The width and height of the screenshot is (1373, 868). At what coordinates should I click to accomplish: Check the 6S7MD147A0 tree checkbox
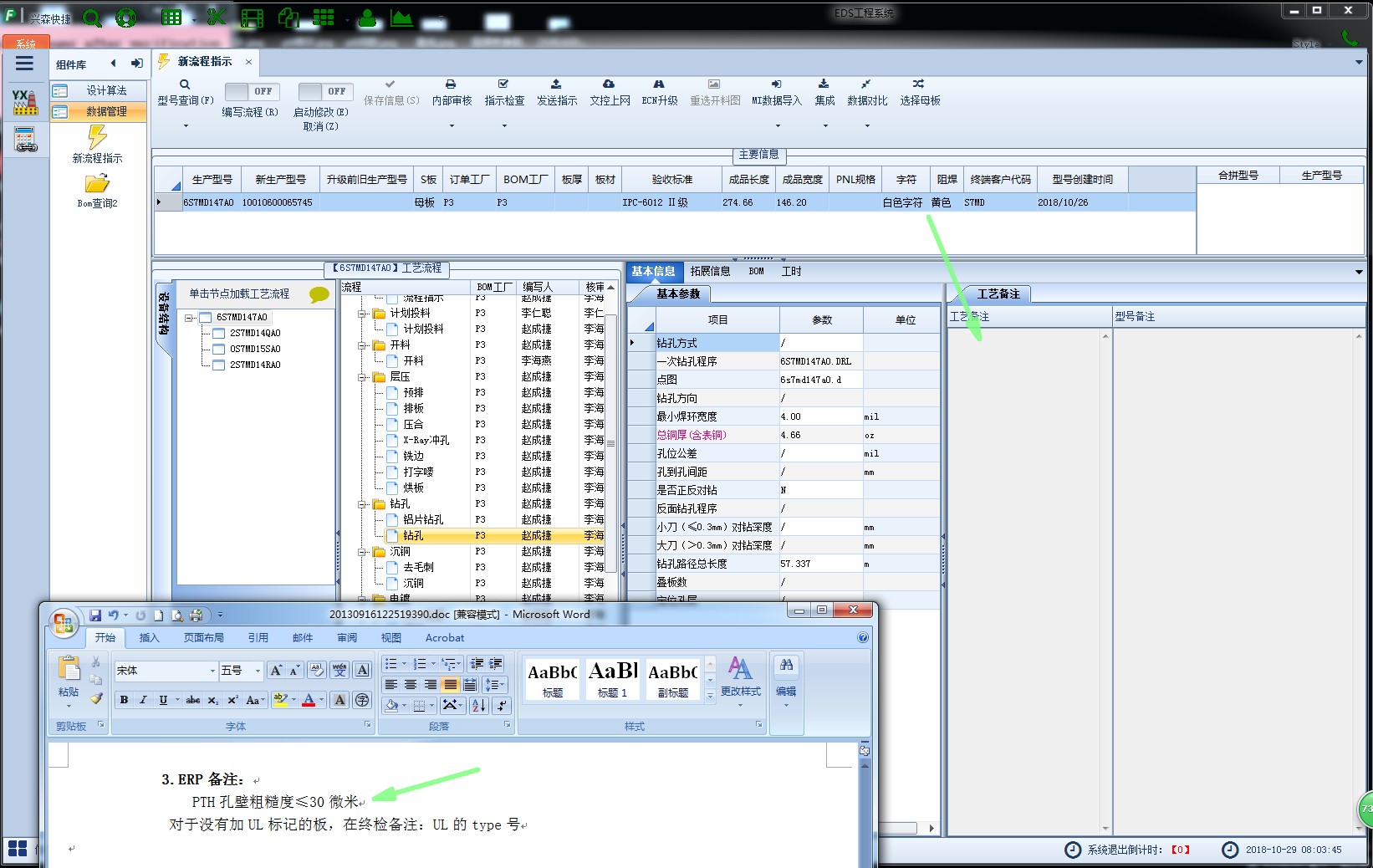tap(205, 318)
